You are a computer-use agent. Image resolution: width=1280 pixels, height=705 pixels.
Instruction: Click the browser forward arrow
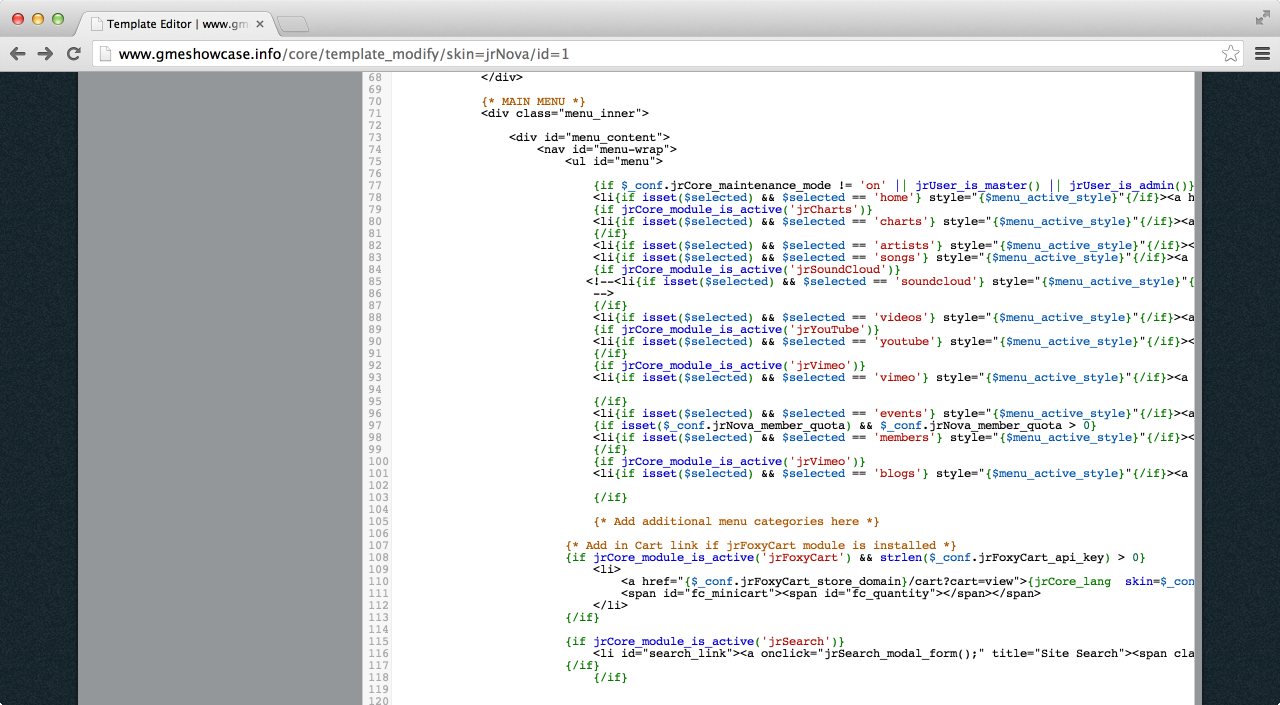(x=45, y=54)
